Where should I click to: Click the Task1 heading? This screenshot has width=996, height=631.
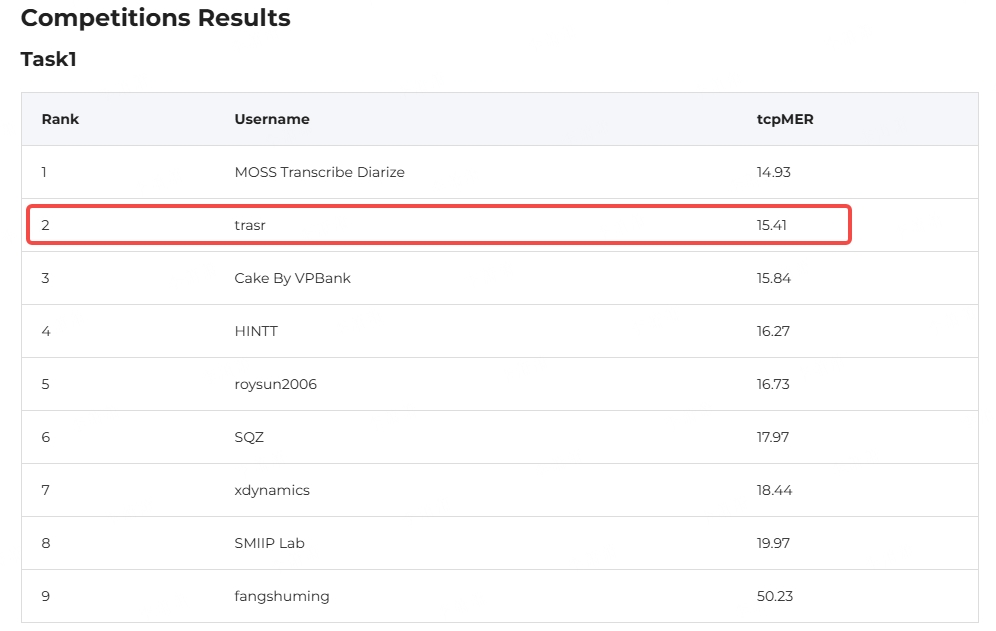click(x=48, y=59)
